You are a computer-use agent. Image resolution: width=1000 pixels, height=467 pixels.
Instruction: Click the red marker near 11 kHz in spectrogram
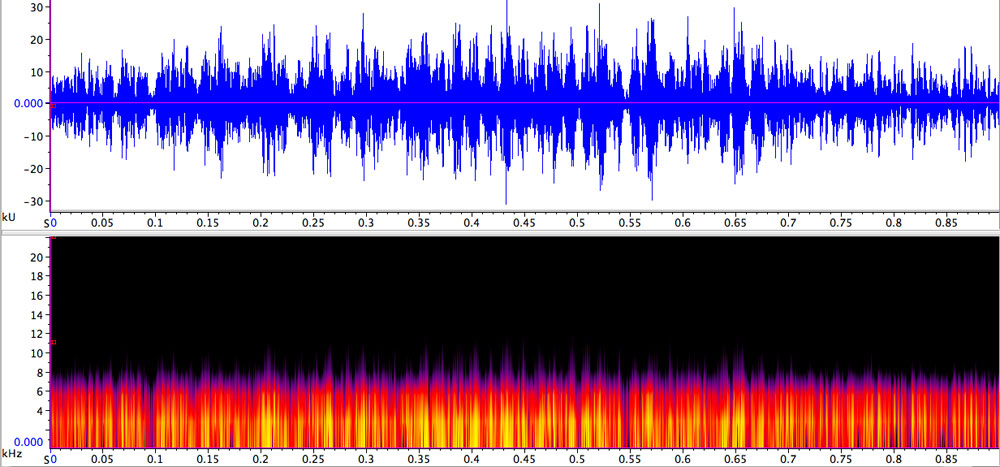click(x=54, y=343)
